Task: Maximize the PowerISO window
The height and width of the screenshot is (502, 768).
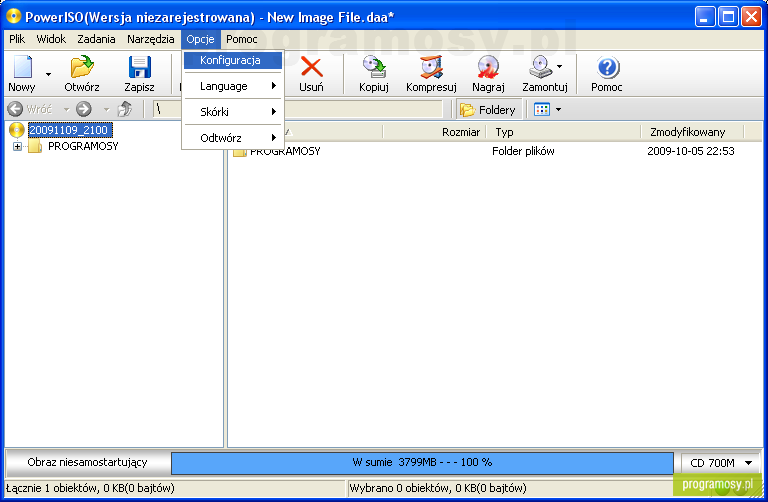Action: pos(728,17)
